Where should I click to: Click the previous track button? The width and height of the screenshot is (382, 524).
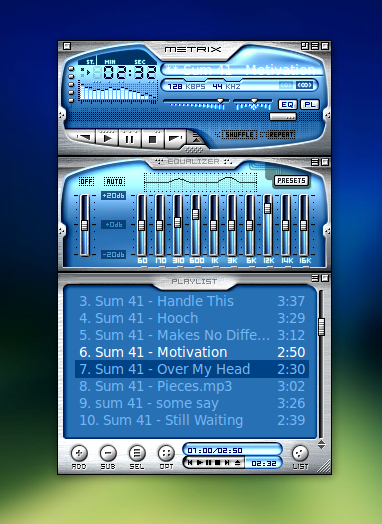[83, 137]
